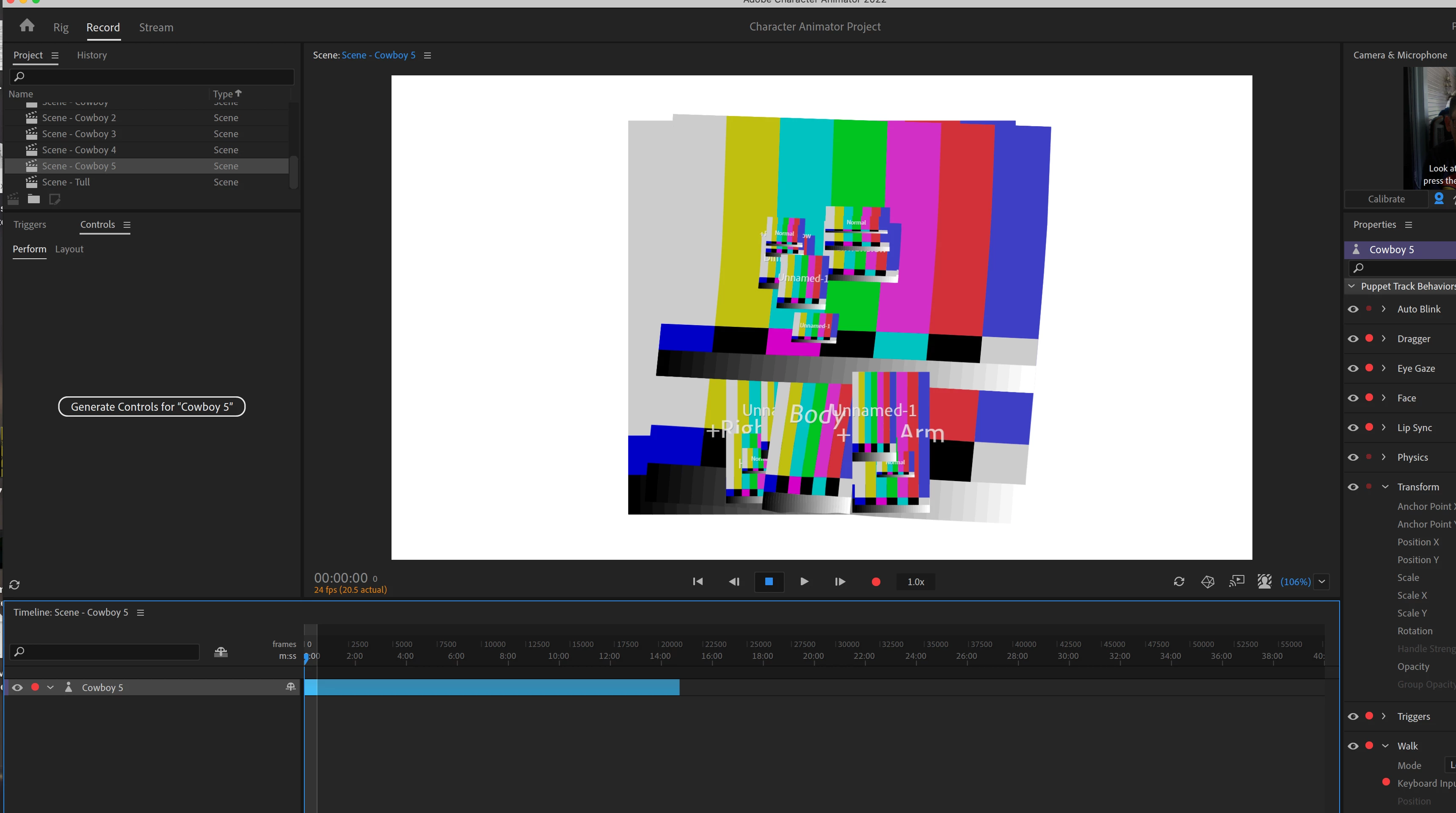Open the Scene panel hamburger menu
The image size is (1456, 813).
point(427,55)
